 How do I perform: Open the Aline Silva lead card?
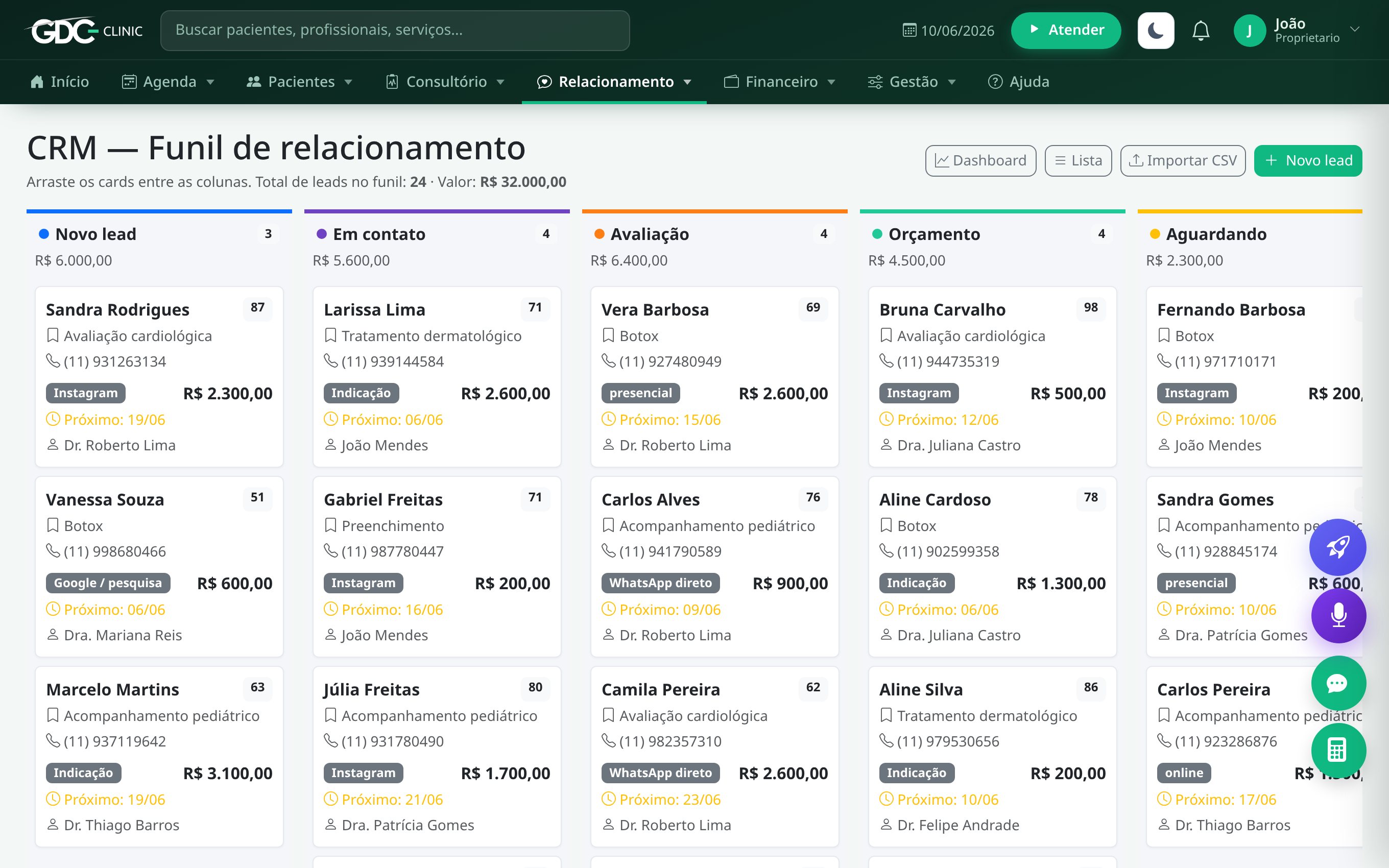992,757
